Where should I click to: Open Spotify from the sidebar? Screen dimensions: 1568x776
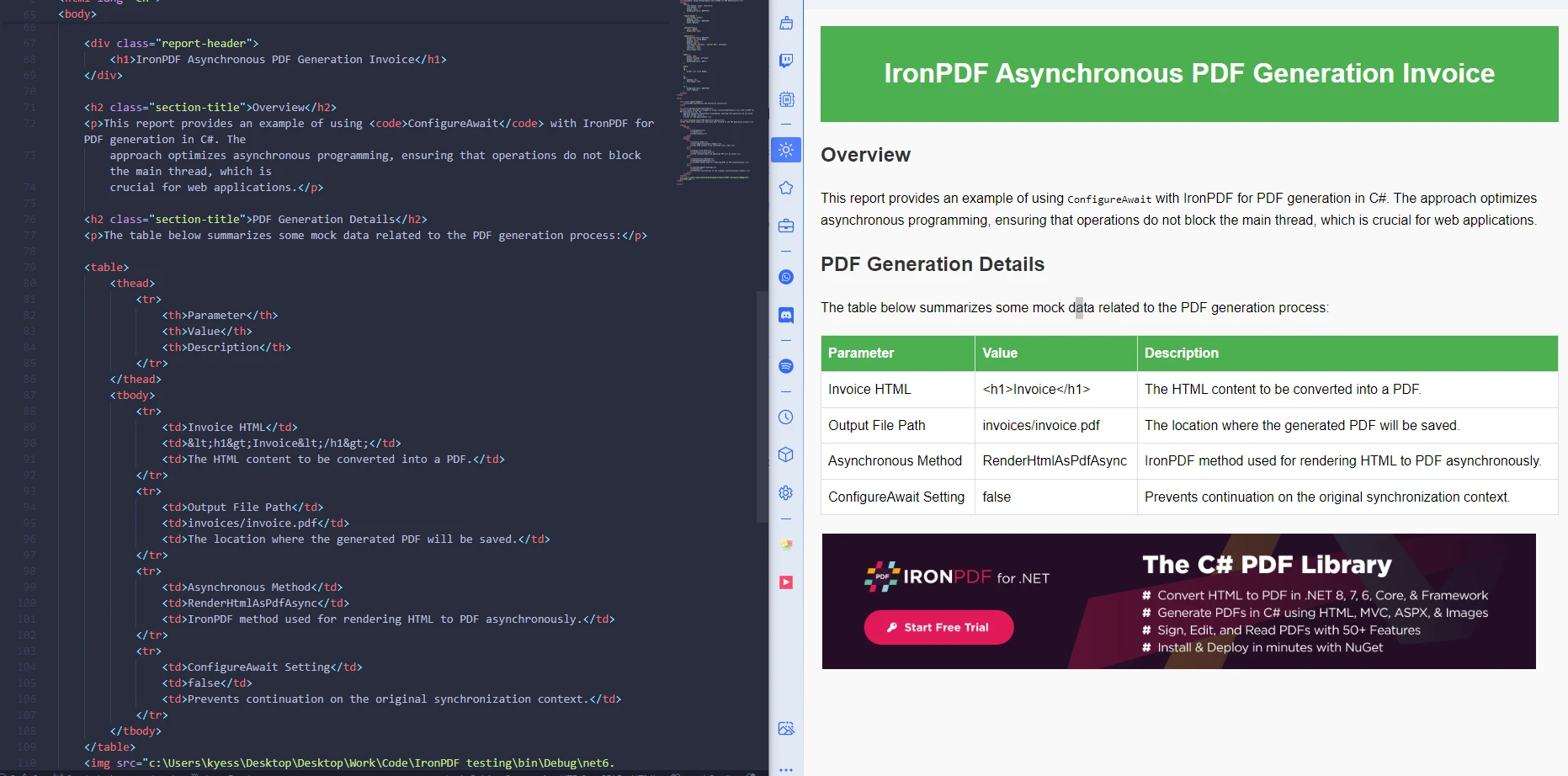pos(786,366)
